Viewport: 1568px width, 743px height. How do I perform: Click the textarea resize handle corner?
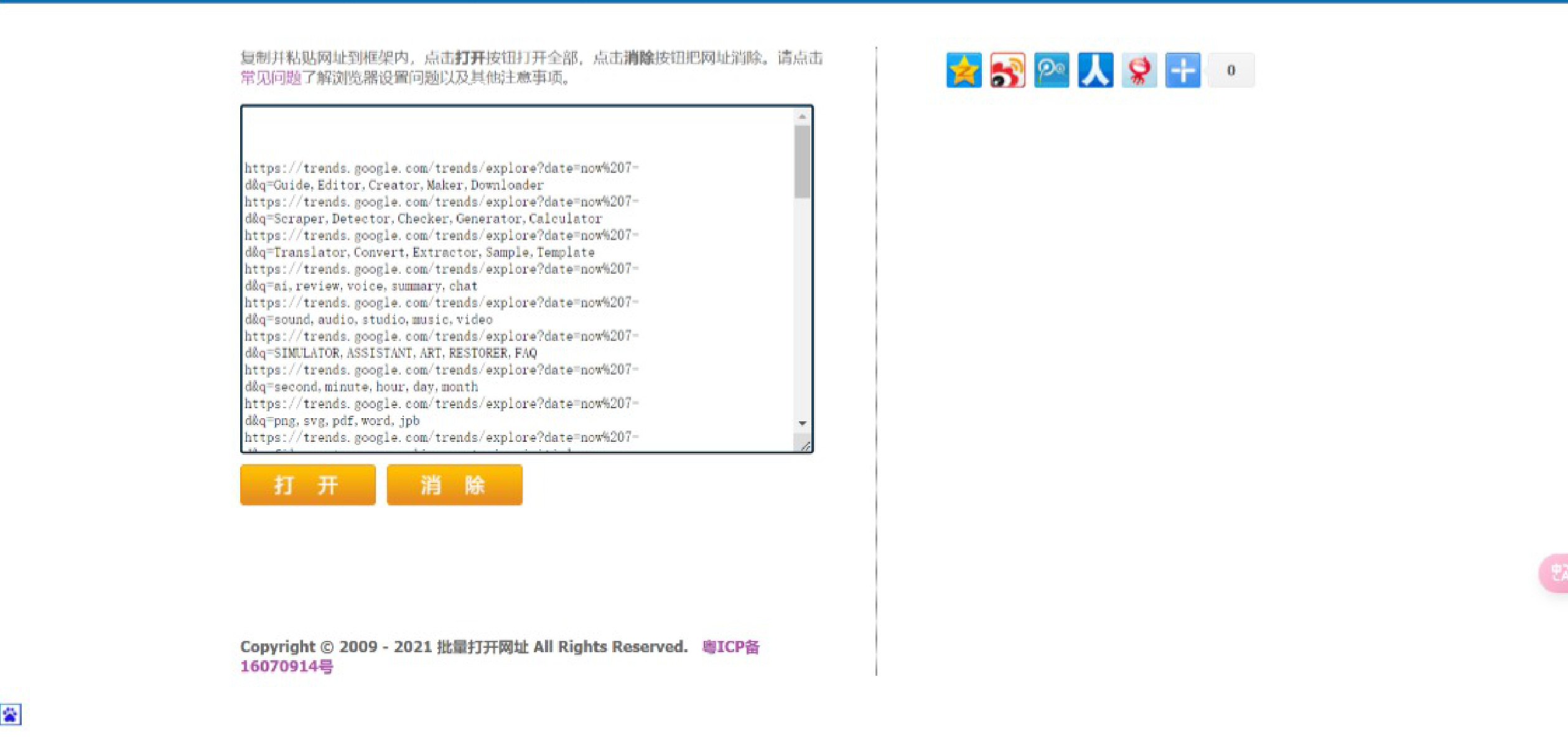[805, 446]
